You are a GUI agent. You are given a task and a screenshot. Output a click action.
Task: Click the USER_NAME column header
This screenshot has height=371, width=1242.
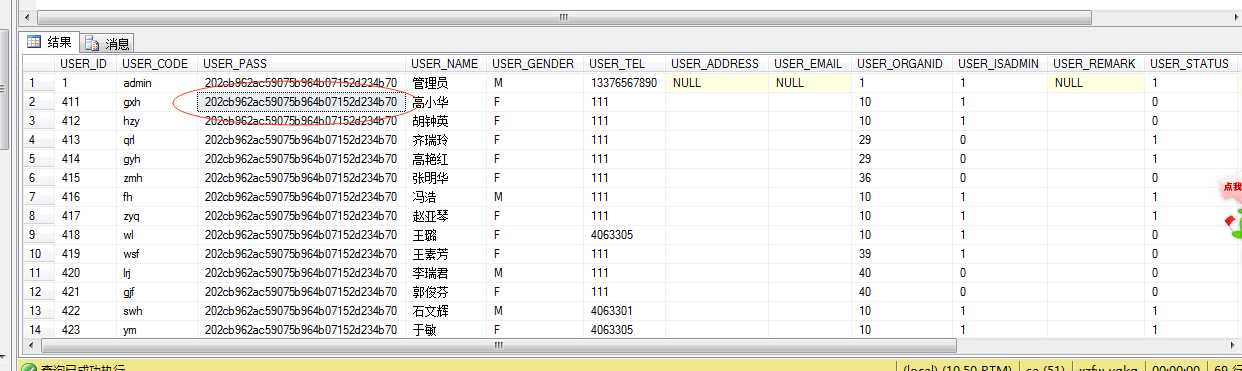tap(447, 63)
